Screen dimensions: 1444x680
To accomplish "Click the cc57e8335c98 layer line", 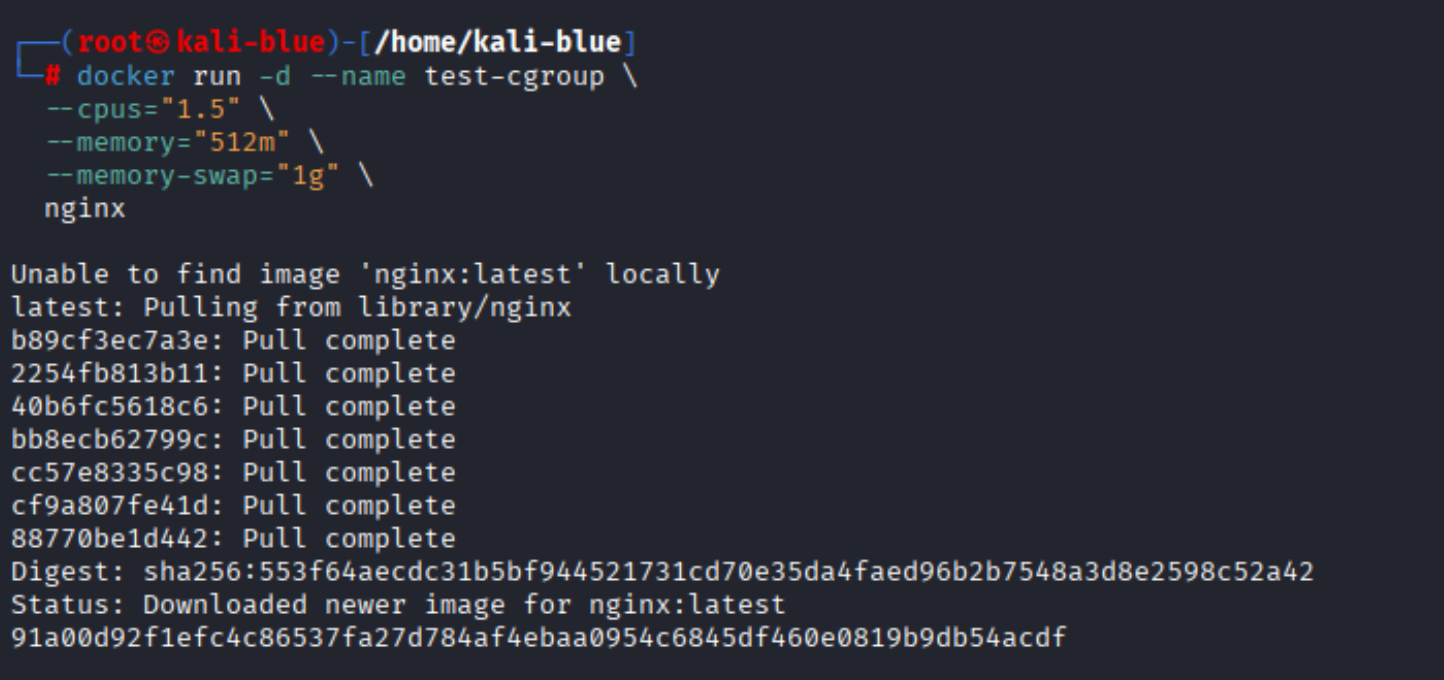I will (x=232, y=472).
